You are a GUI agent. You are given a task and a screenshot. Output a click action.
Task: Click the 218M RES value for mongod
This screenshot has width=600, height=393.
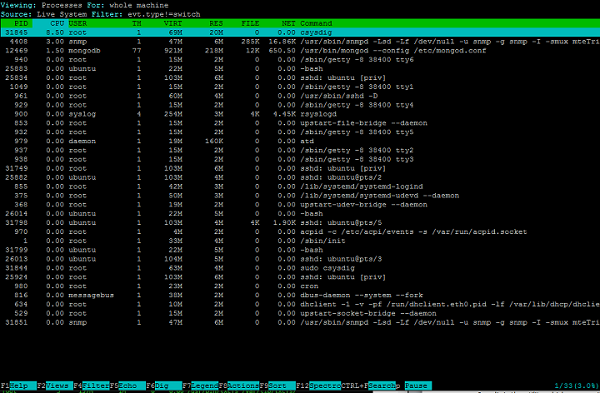point(214,51)
